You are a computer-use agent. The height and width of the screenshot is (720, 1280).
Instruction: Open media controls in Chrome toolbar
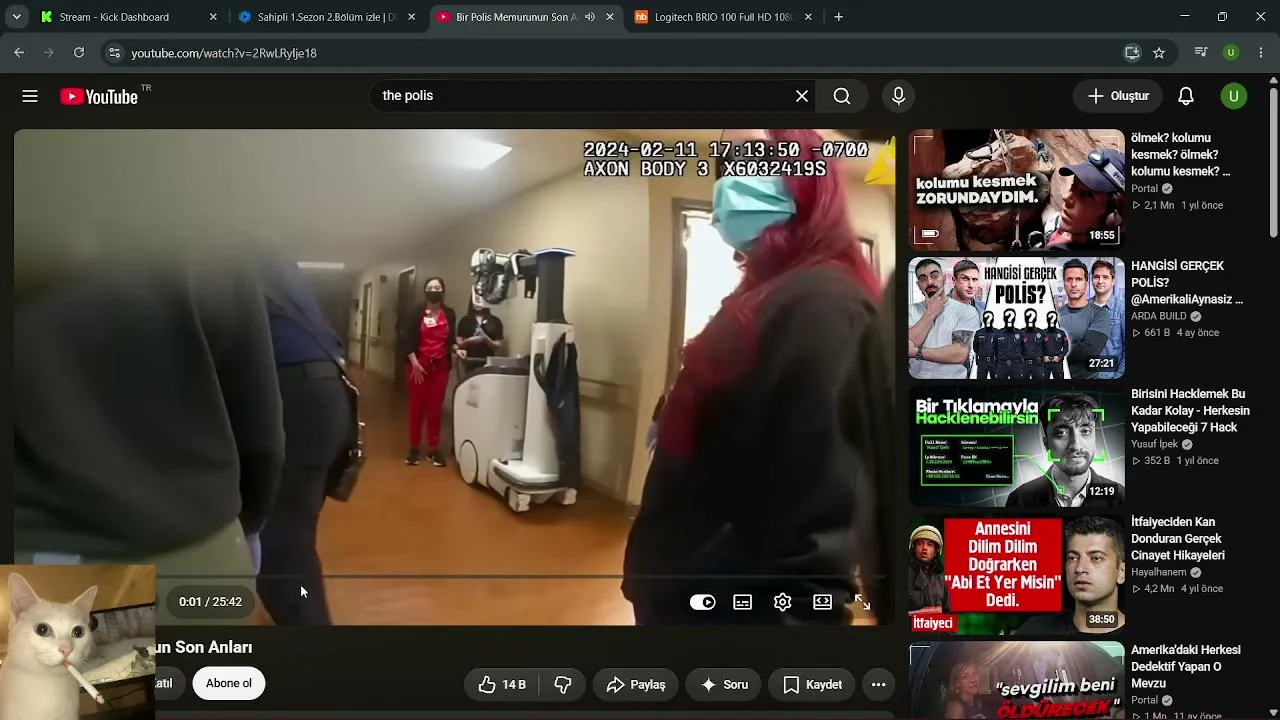click(1201, 53)
